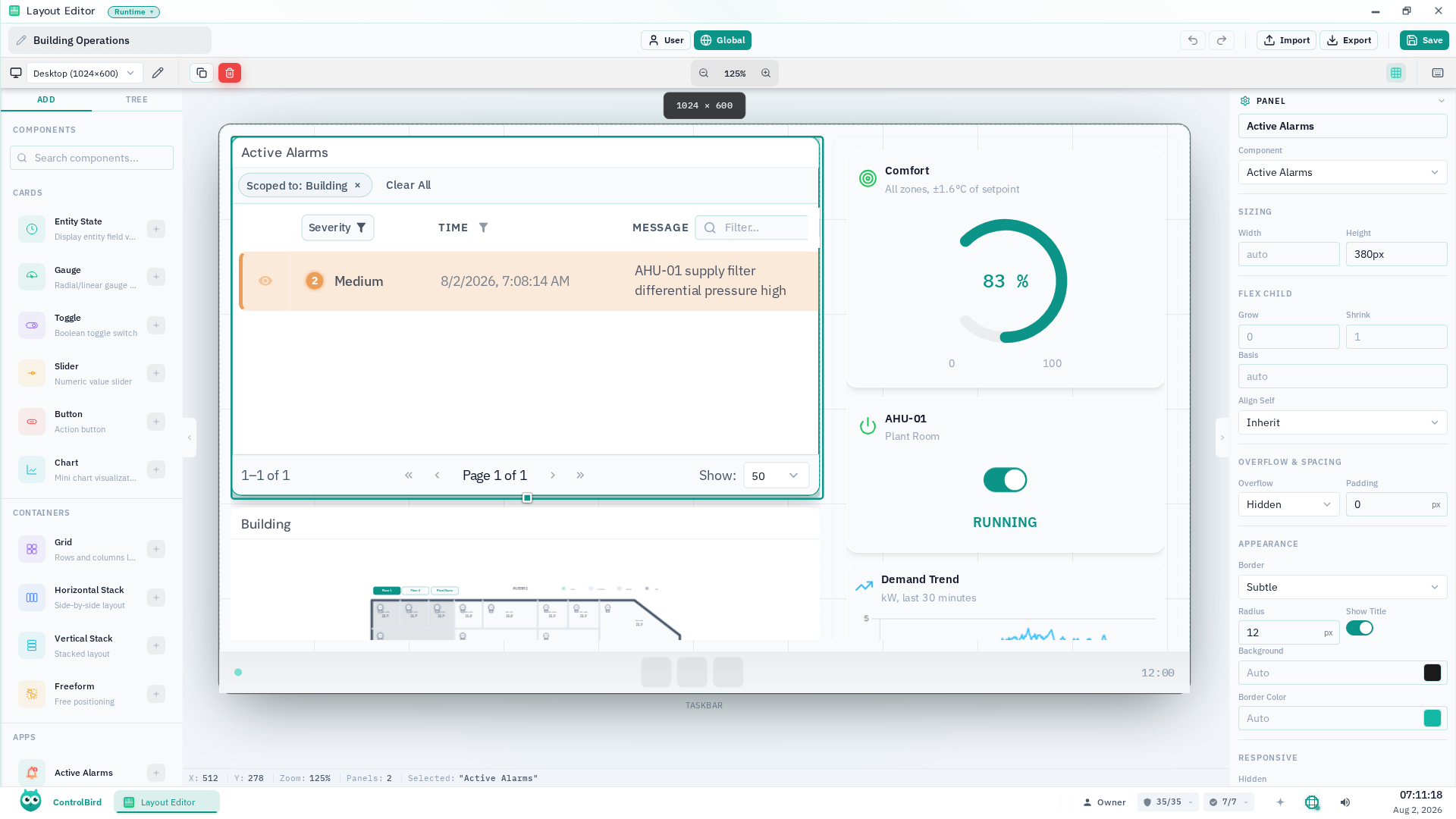The width and height of the screenshot is (1456, 819).
Task: Open the Overflow Hidden dropdown
Action: coord(1288,504)
